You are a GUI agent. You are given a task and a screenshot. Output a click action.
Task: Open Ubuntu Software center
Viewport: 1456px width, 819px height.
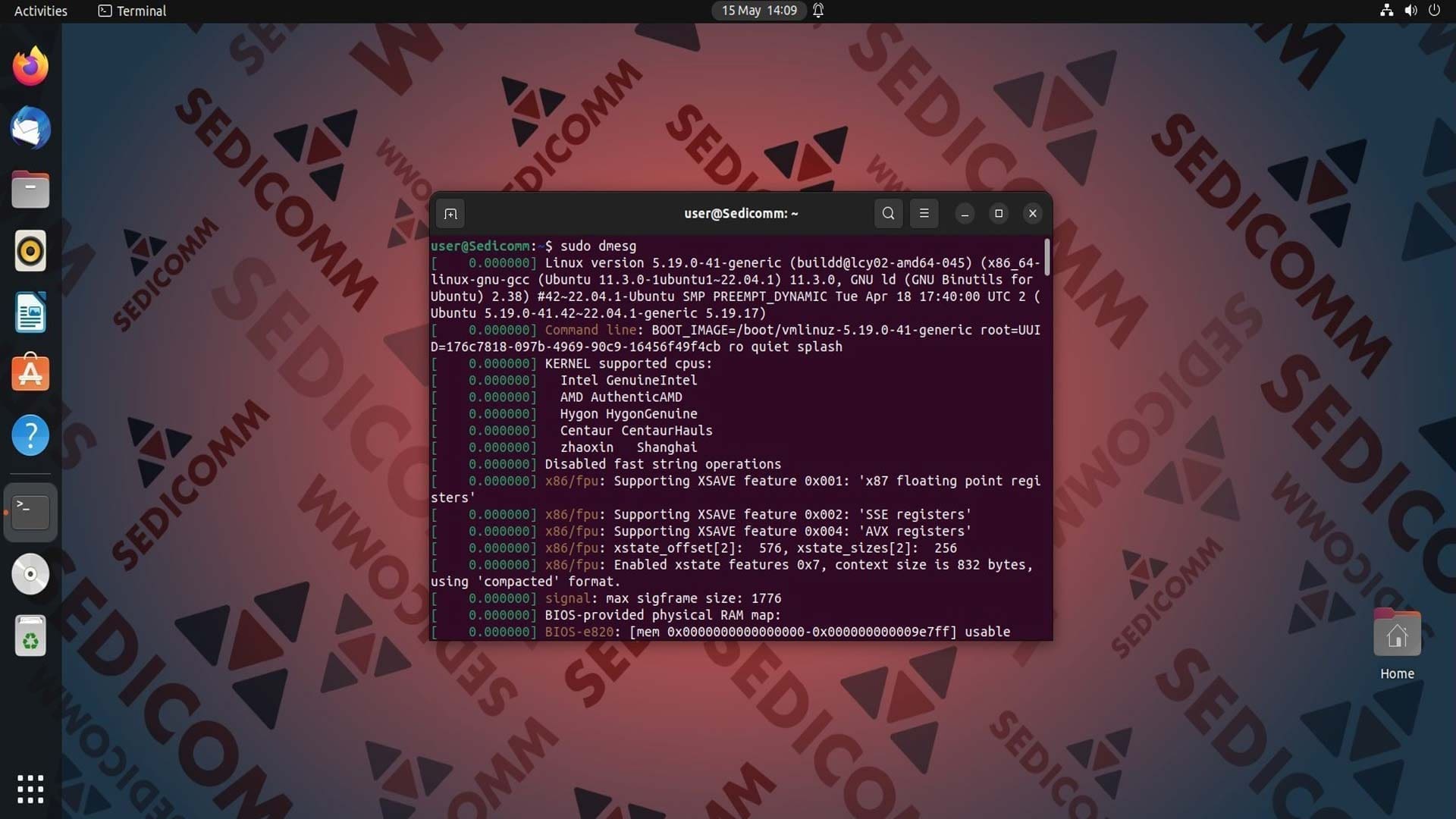(30, 374)
